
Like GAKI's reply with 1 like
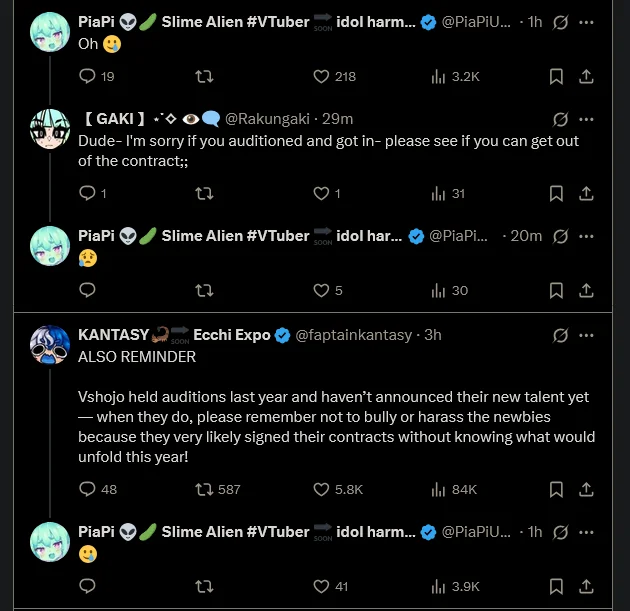click(x=322, y=194)
